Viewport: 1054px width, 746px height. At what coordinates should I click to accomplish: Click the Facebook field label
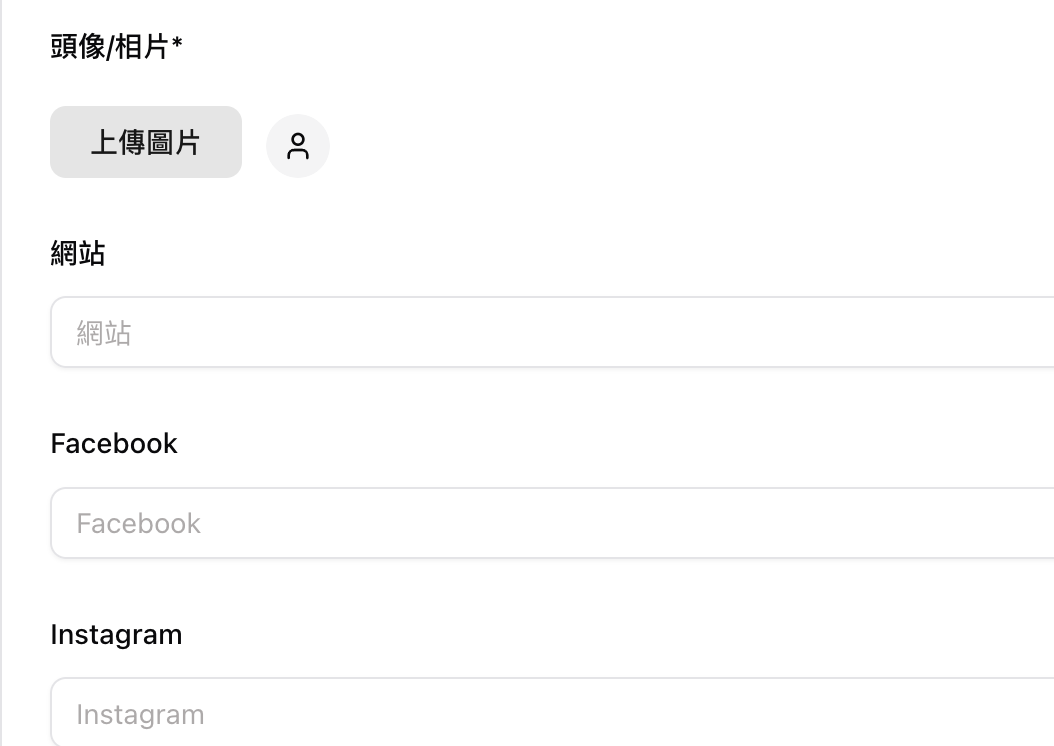click(113, 444)
